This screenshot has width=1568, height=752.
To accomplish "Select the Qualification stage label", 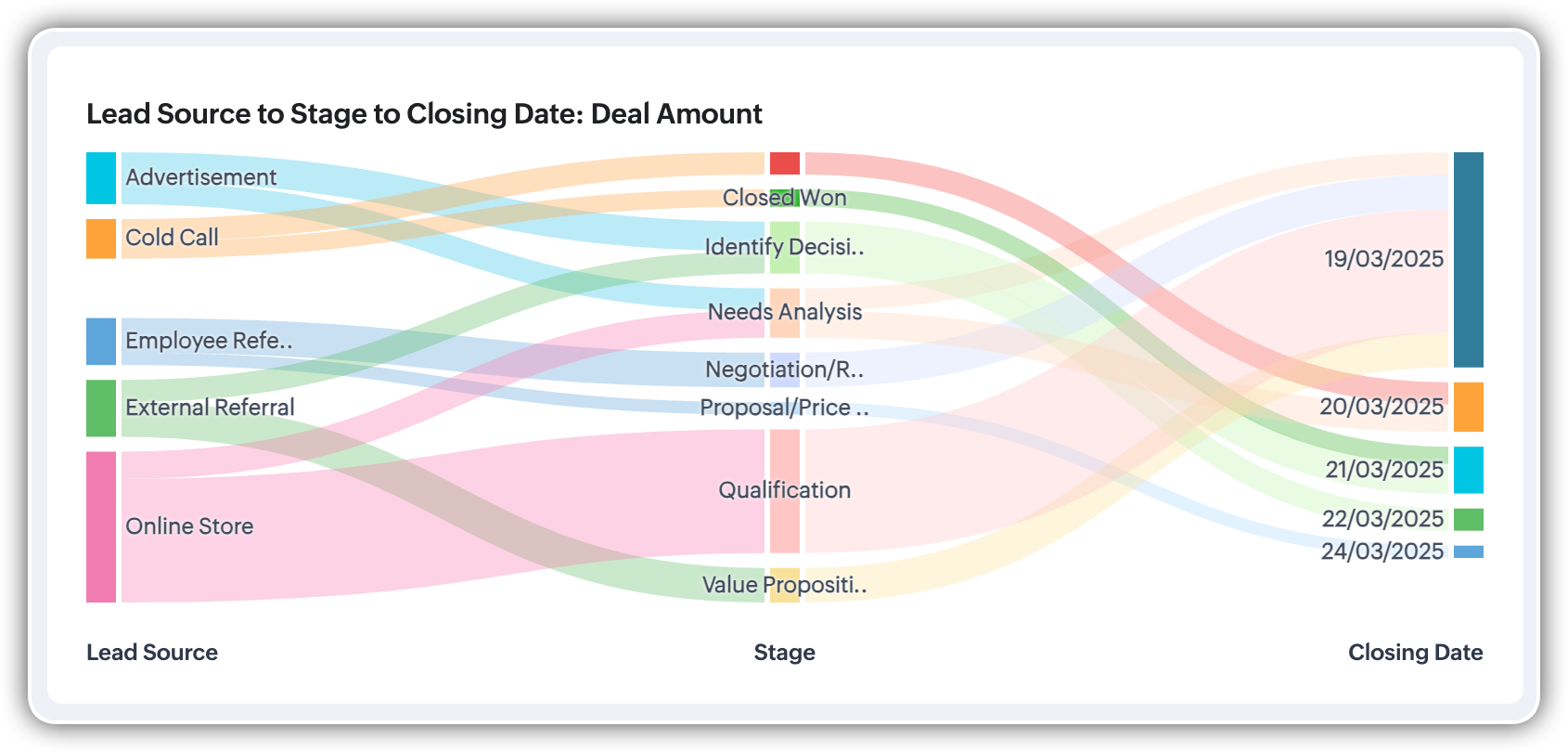I will coord(784,490).
